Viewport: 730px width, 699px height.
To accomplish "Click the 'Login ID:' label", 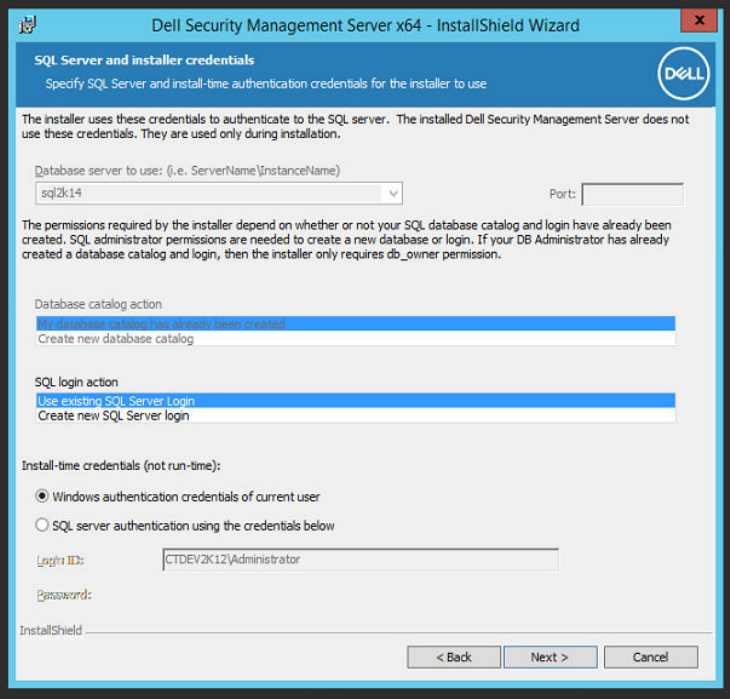I will (x=60, y=560).
